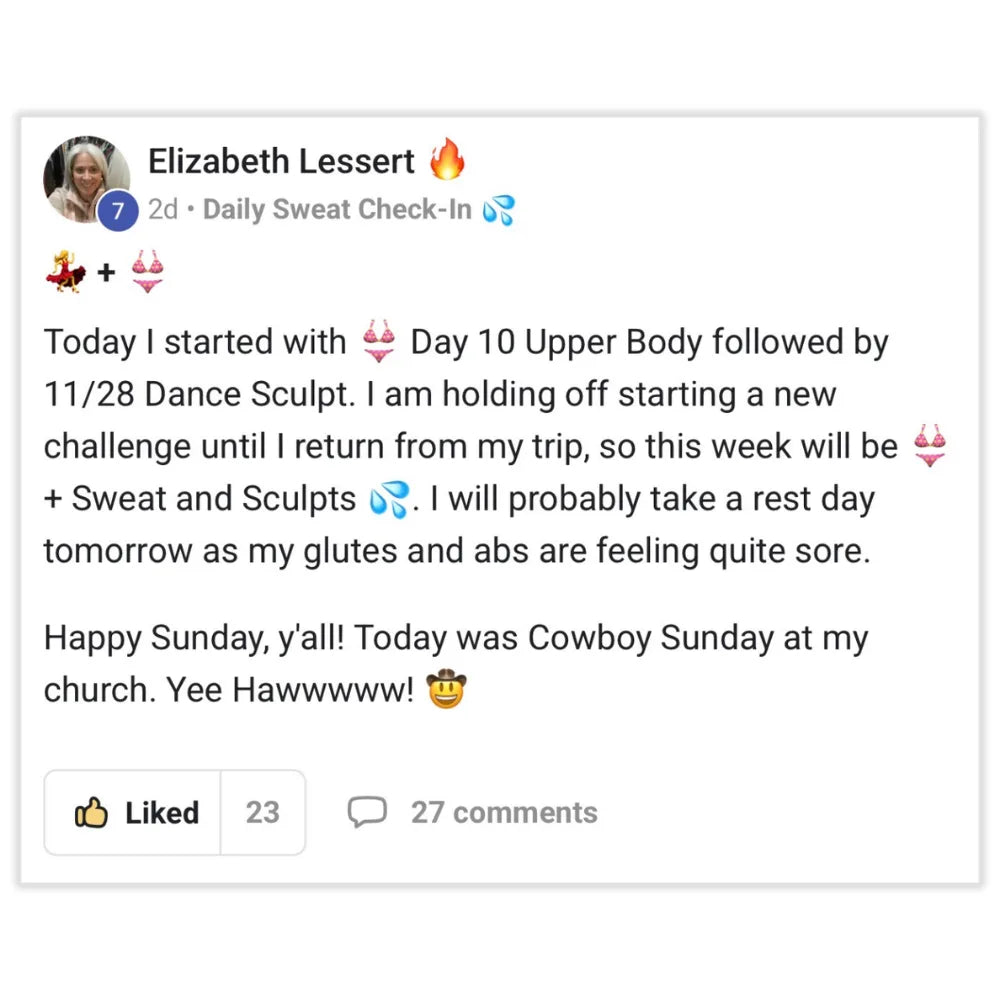Click the bikini emoji next to the dancer
This screenshot has height=1000, width=1000.
147,272
